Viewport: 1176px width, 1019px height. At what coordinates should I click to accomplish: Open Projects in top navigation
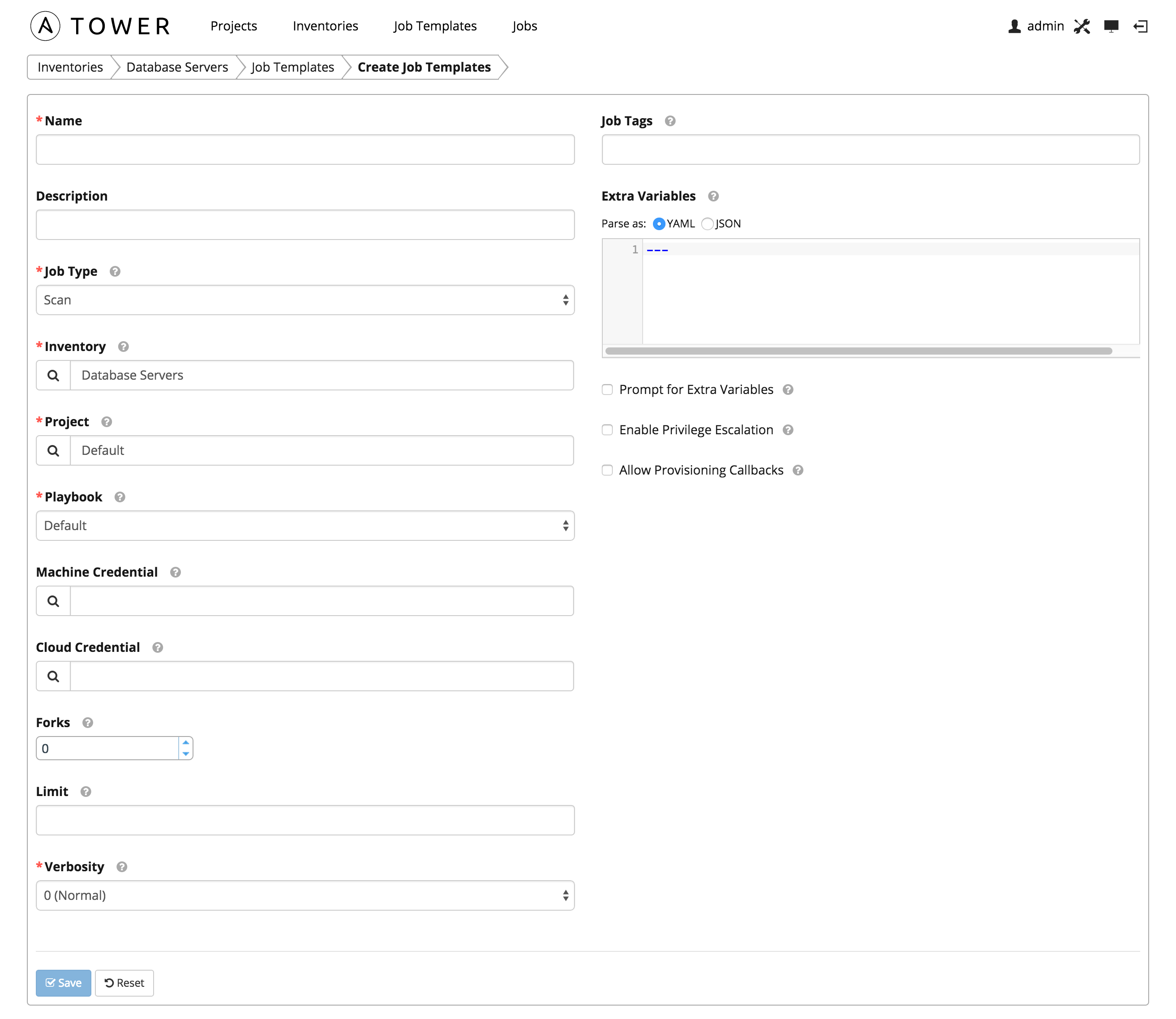[234, 26]
